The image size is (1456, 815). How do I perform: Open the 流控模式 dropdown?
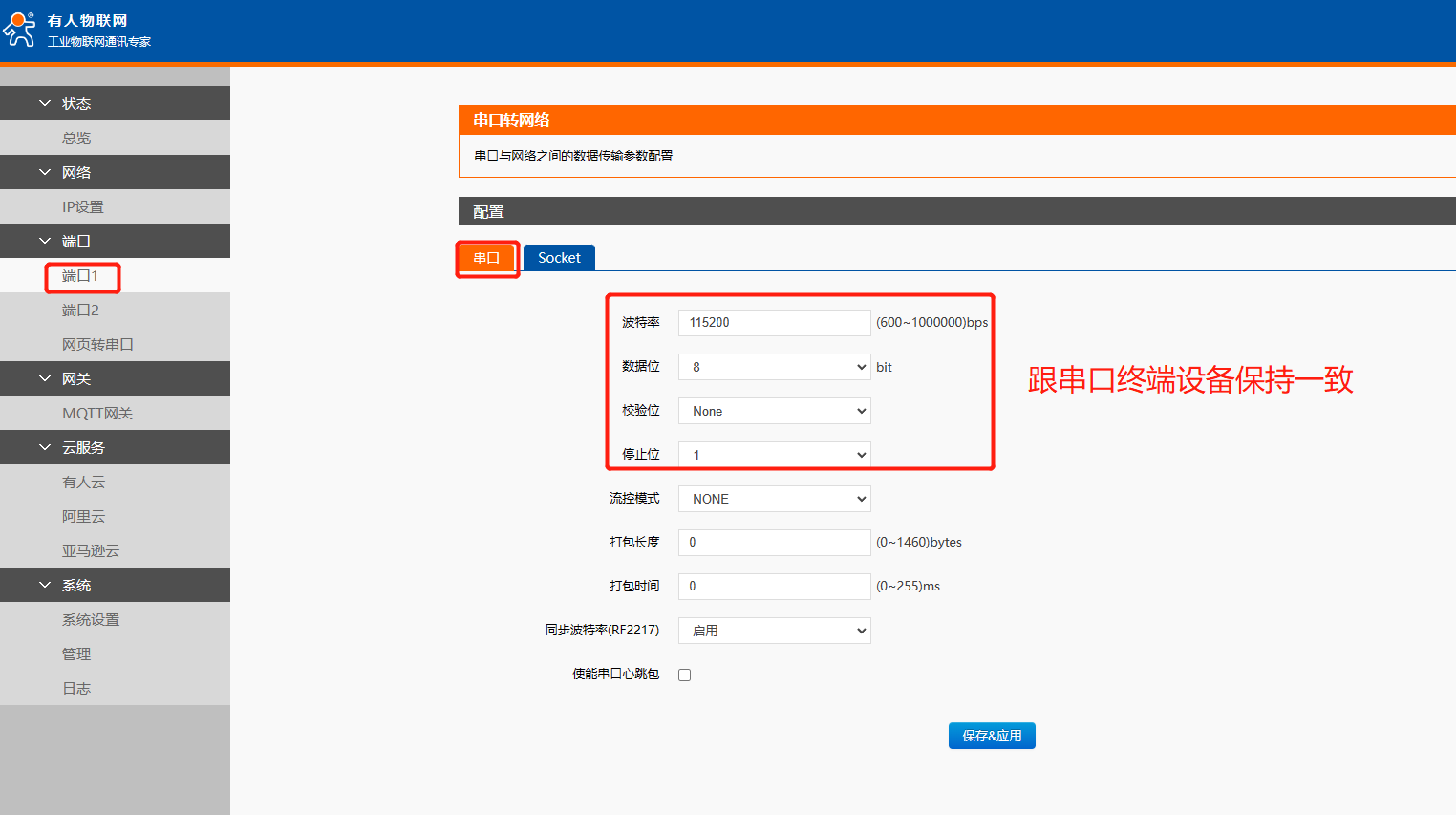(x=774, y=499)
